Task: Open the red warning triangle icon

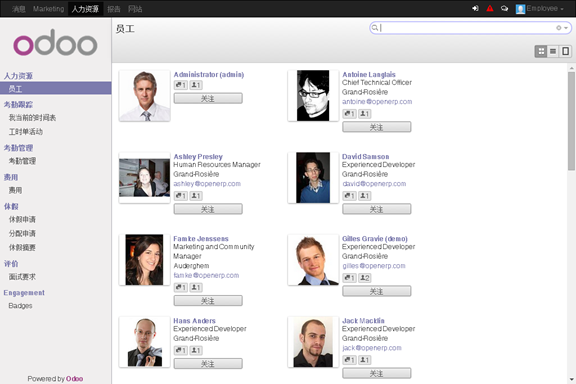Action: (x=490, y=8)
